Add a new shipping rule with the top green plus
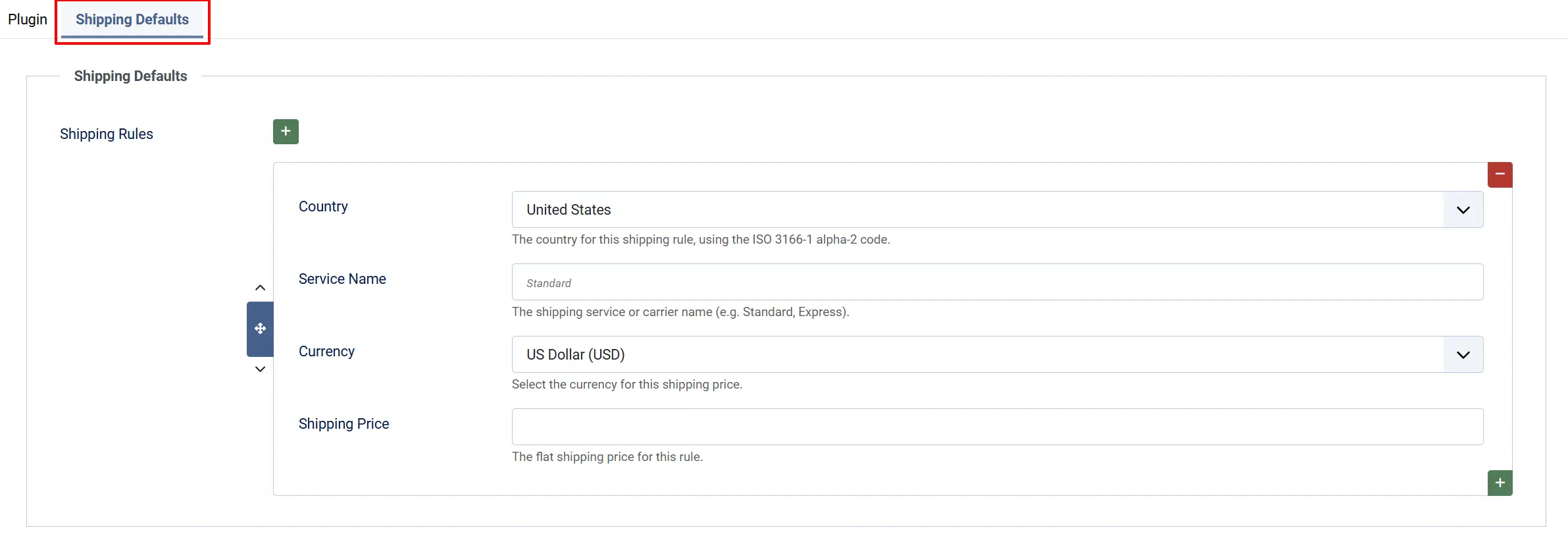 coord(286,132)
